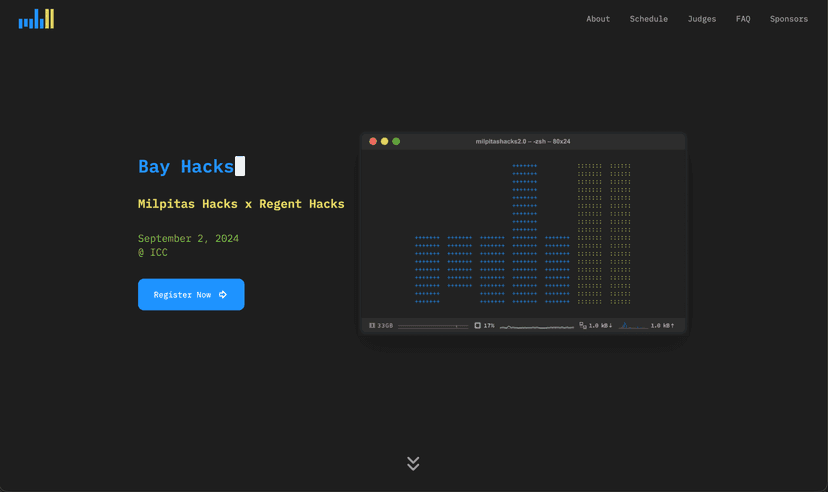
Task: Click the red close dot in the terminal image
Action: pyautogui.click(x=373, y=141)
